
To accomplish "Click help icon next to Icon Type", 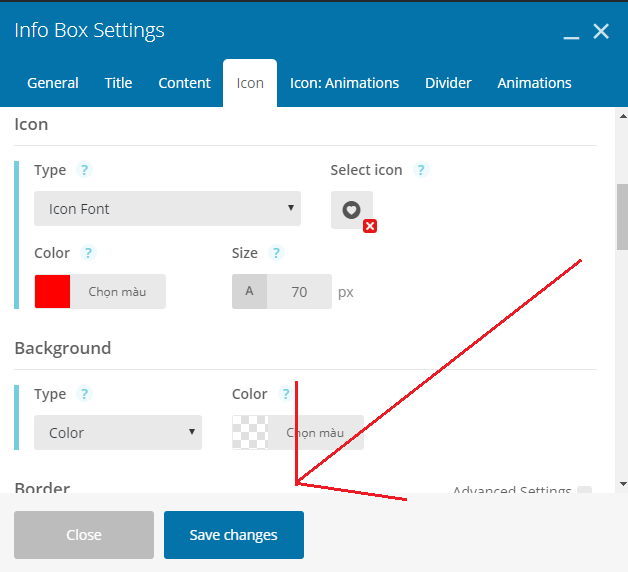I will coord(85,170).
